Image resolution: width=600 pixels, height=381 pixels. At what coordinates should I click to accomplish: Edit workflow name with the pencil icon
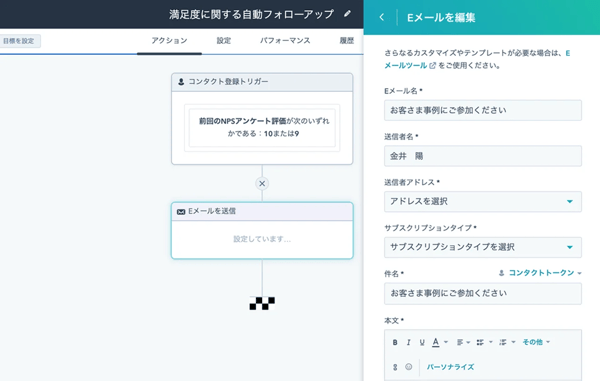(347, 14)
